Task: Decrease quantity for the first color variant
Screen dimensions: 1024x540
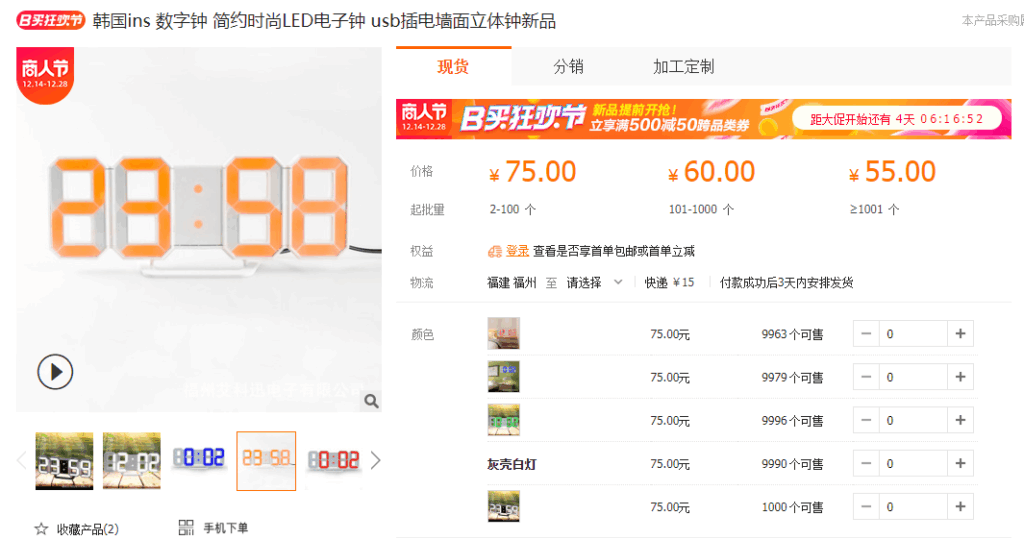Action: [866, 334]
